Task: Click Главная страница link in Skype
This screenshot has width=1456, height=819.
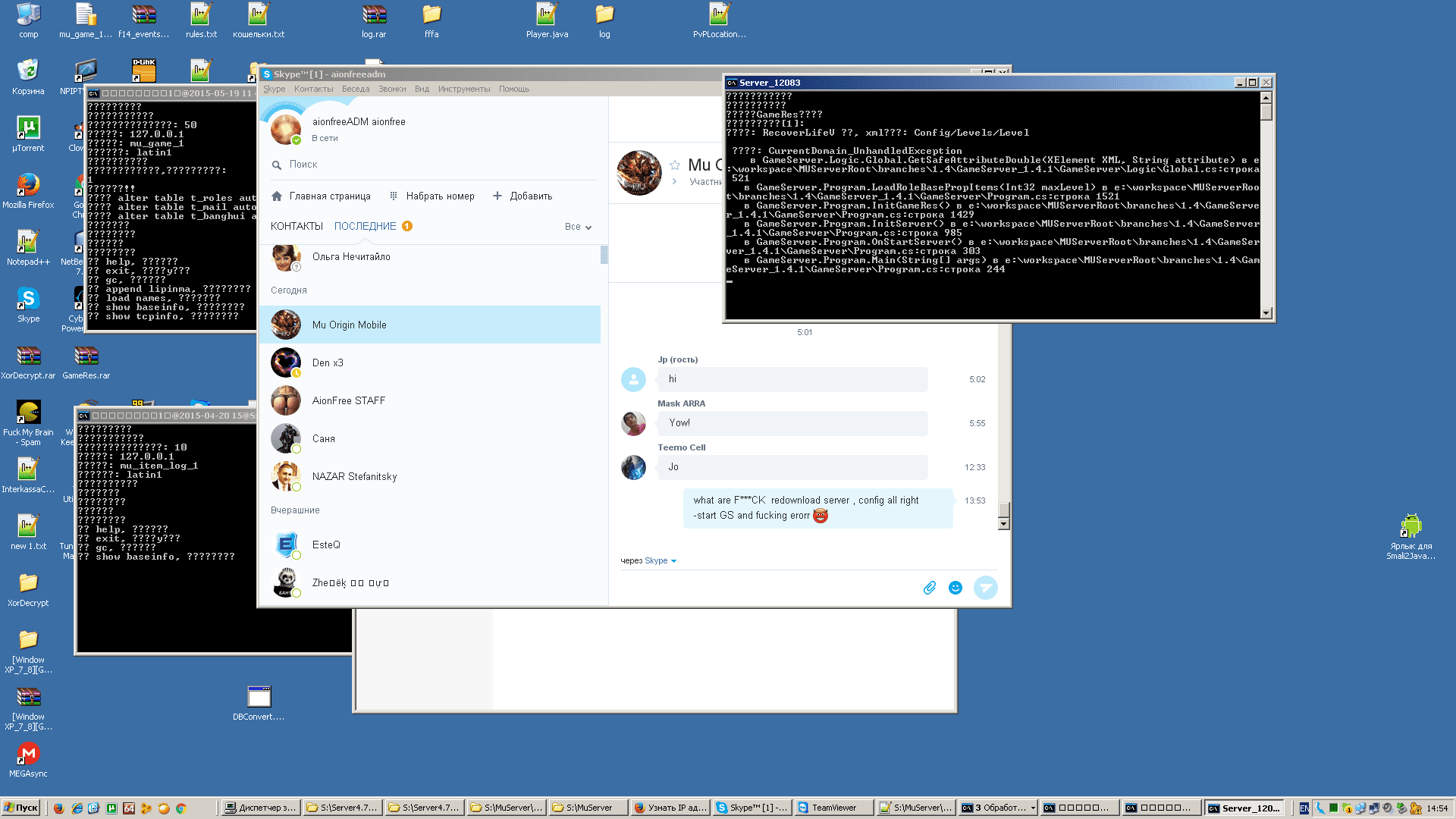Action: coord(330,196)
